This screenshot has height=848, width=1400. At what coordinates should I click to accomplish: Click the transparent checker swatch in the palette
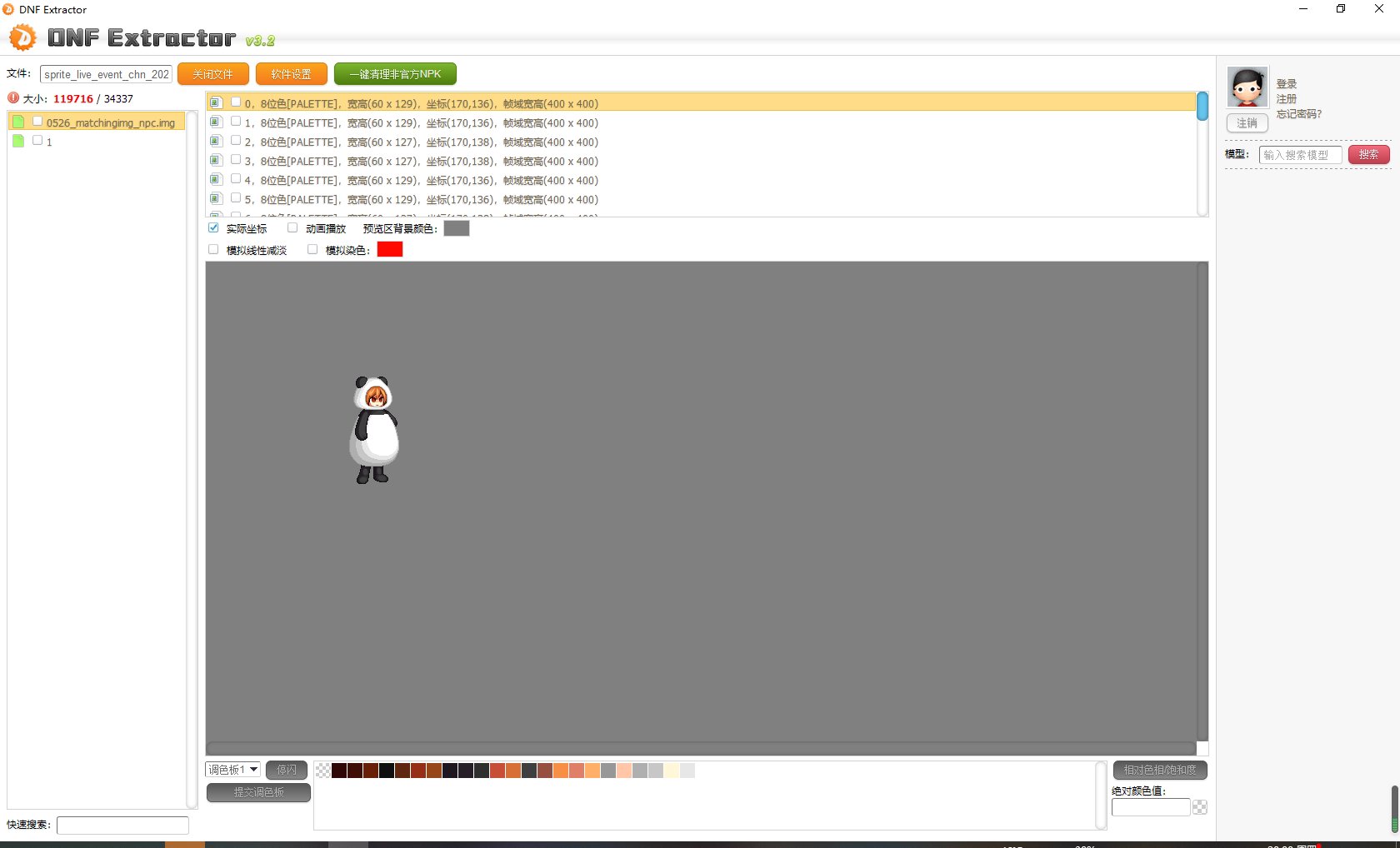coord(322,771)
